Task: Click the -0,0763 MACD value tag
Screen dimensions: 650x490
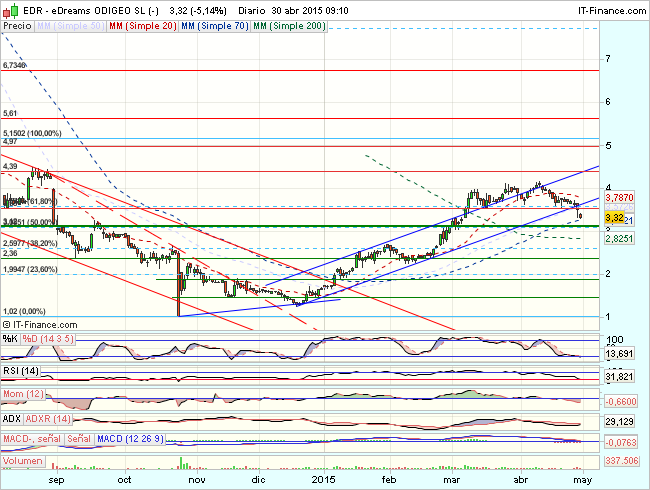Action: tap(621, 442)
